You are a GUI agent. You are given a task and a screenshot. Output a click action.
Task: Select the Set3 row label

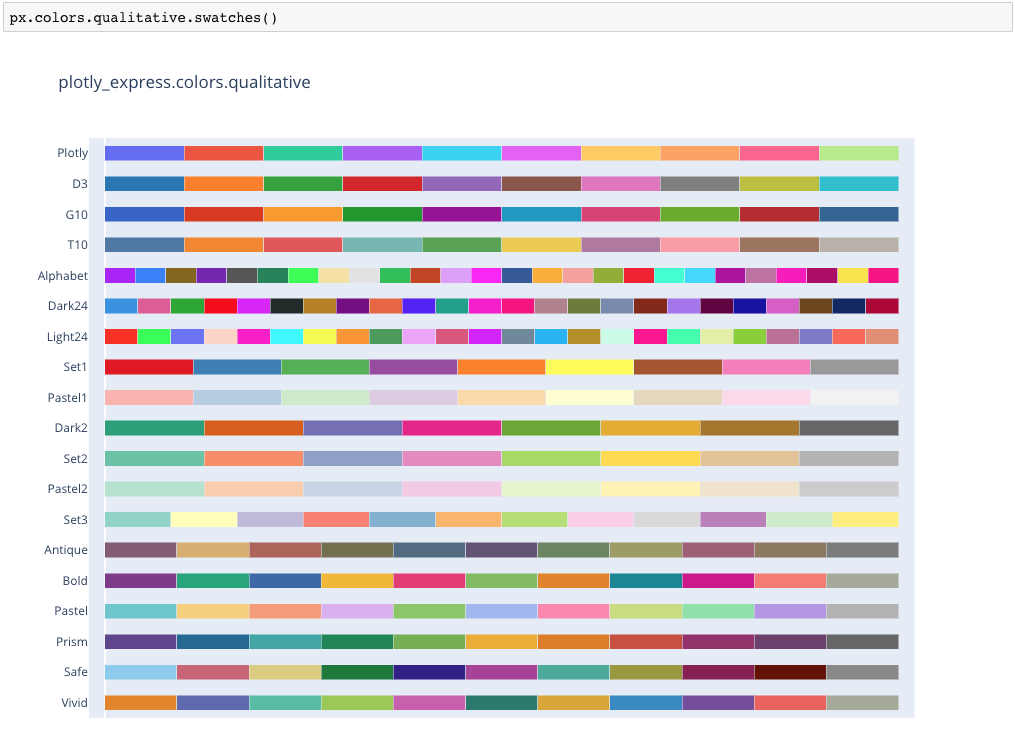[75, 520]
